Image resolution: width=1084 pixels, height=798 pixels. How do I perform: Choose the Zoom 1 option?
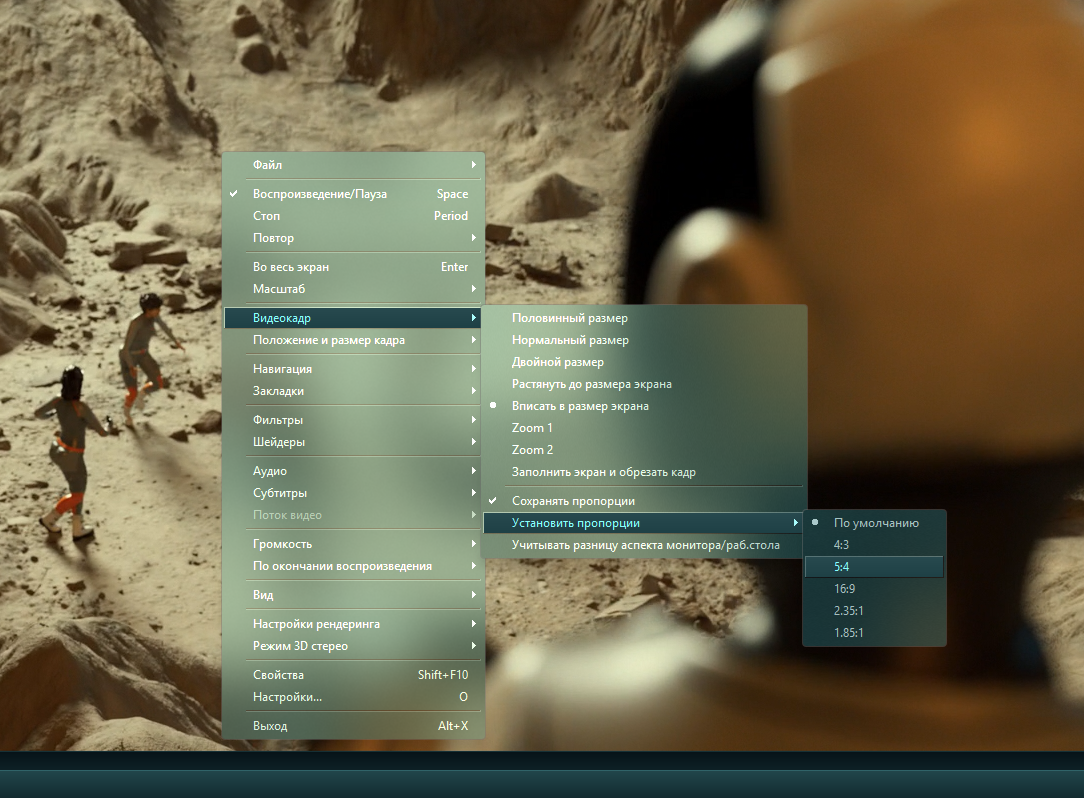pos(644,429)
